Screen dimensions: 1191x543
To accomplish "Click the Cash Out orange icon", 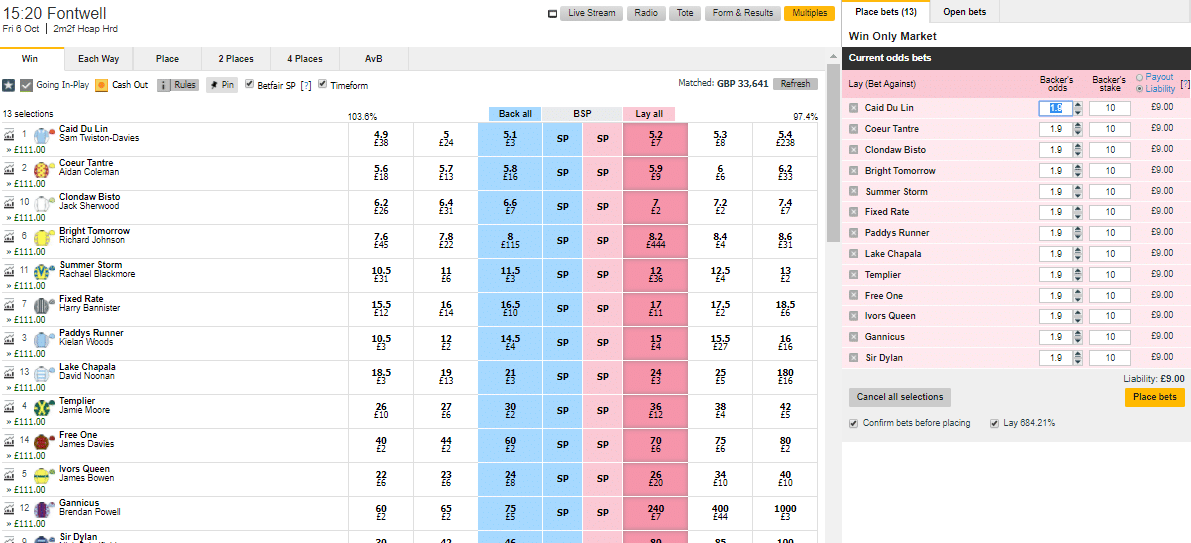I will coord(102,85).
